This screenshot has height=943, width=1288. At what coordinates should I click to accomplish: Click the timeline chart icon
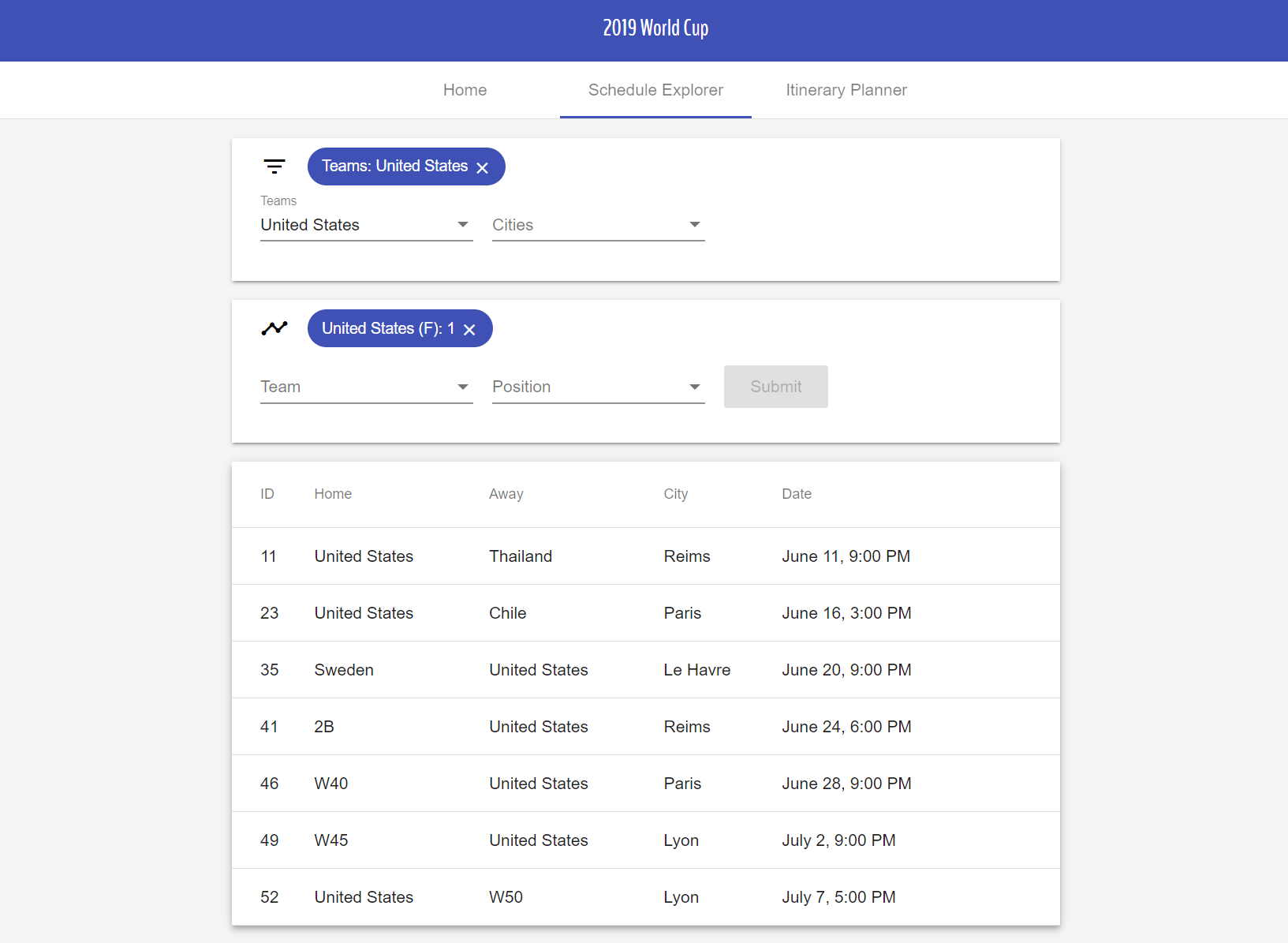(x=274, y=328)
